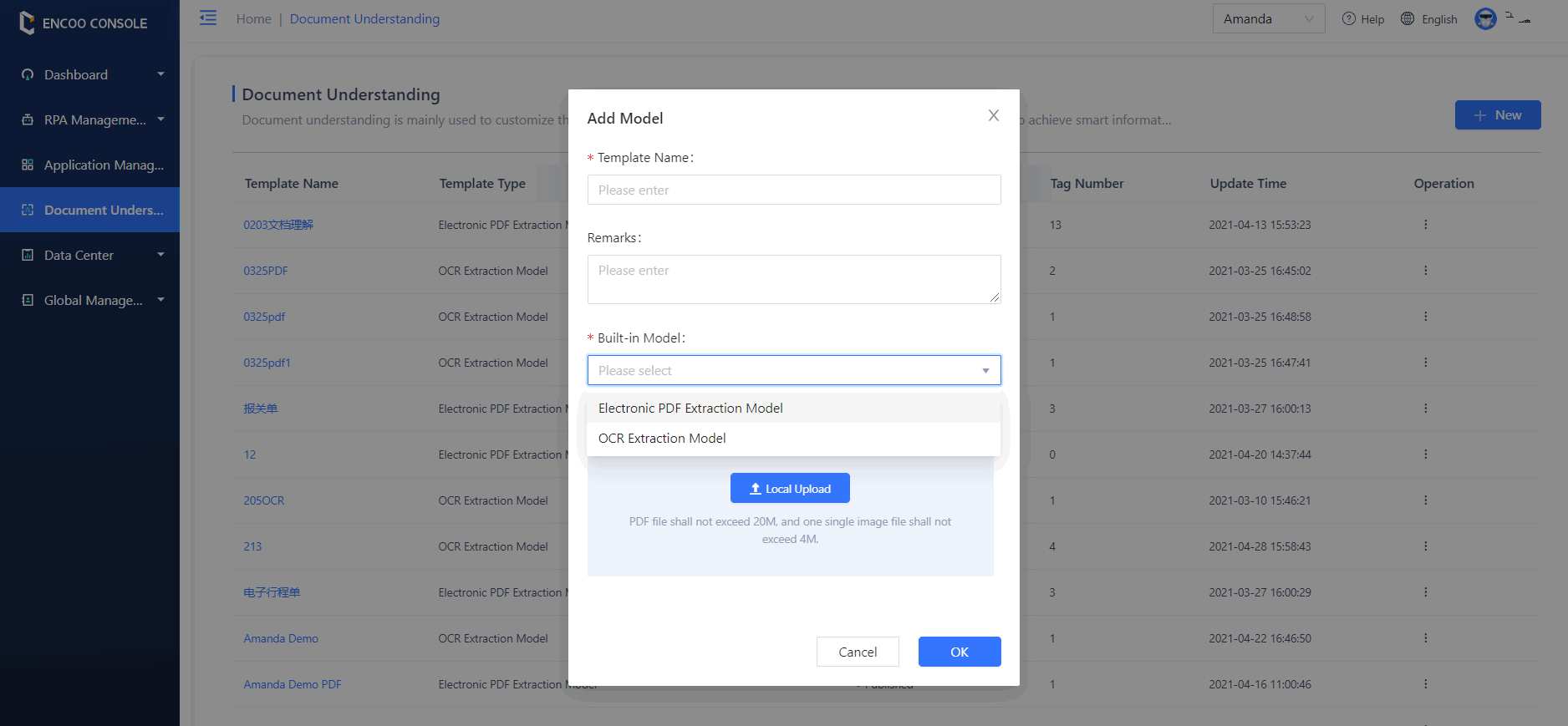Click the ENCOO Console logo icon
This screenshot has height=726, width=1568.
(x=27, y=23)
